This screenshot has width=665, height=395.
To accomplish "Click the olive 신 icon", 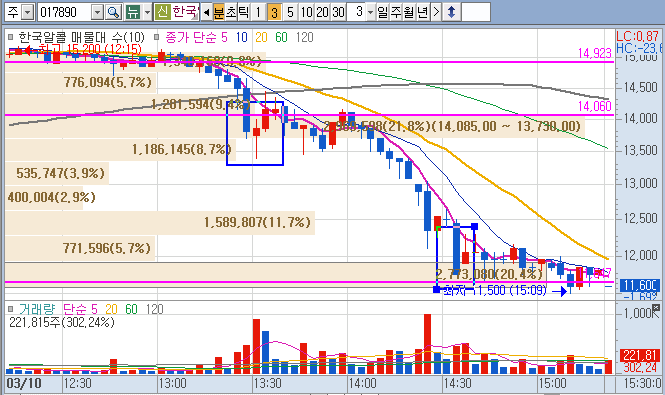I will pos(162,12).
